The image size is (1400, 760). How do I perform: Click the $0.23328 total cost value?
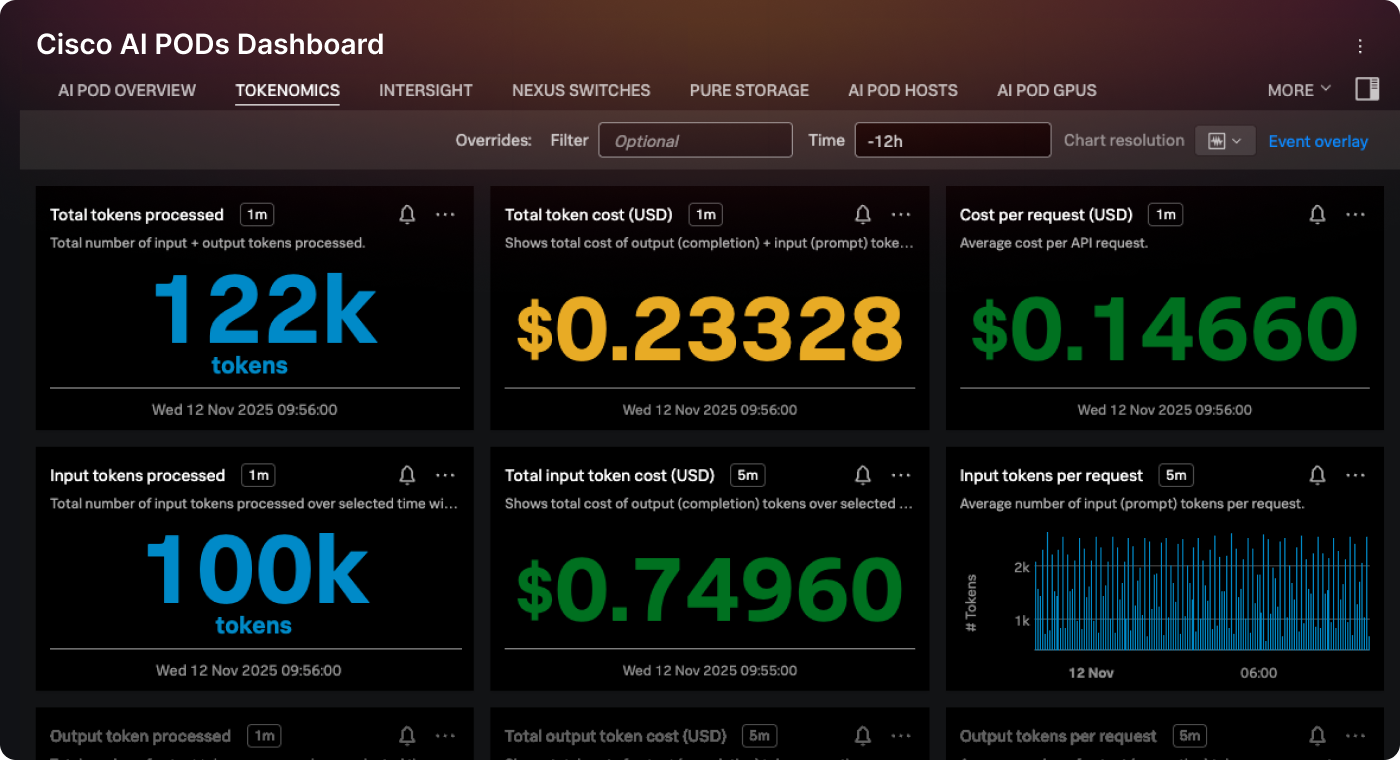[x=710, y=330]
